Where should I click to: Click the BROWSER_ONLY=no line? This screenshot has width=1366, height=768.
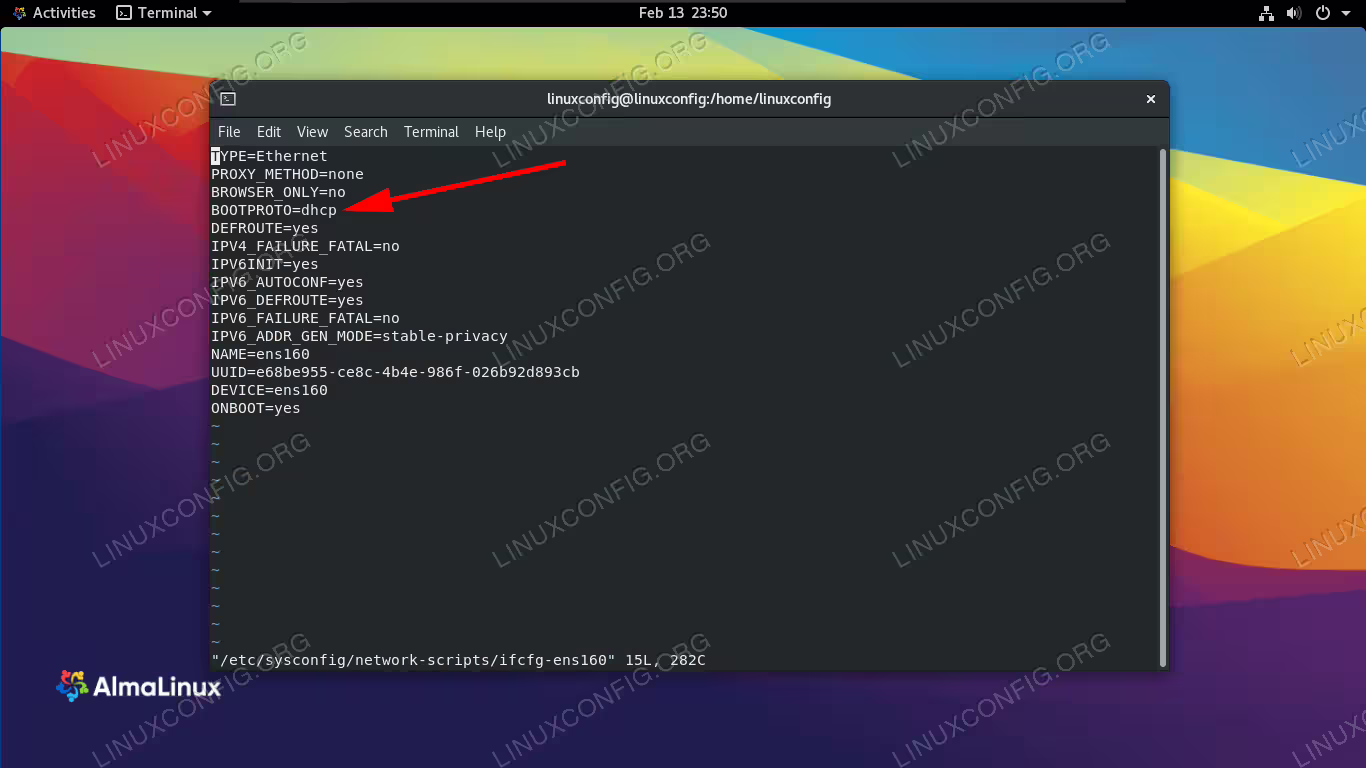point(278,192)
